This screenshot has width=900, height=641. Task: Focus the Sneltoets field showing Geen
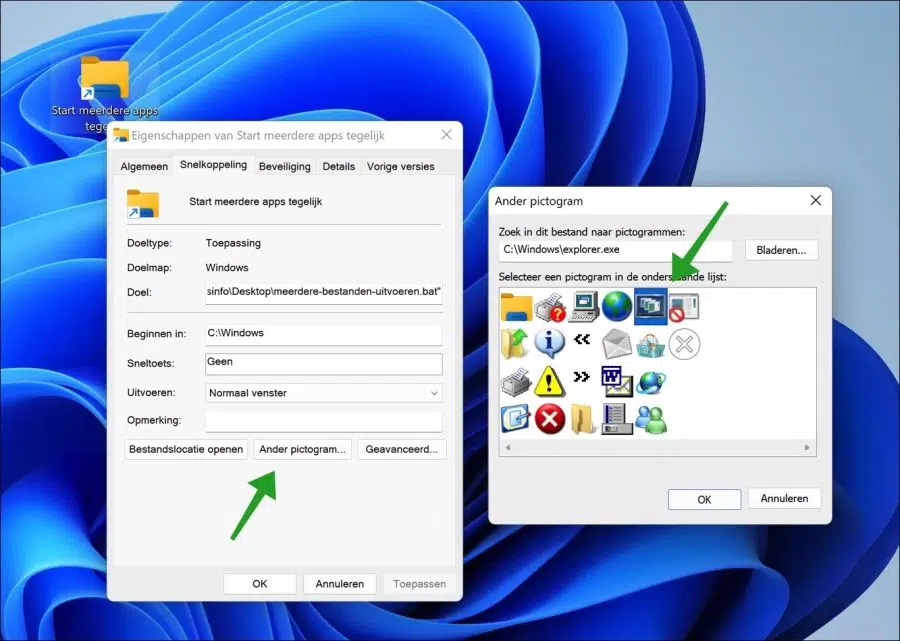point(324,363)
